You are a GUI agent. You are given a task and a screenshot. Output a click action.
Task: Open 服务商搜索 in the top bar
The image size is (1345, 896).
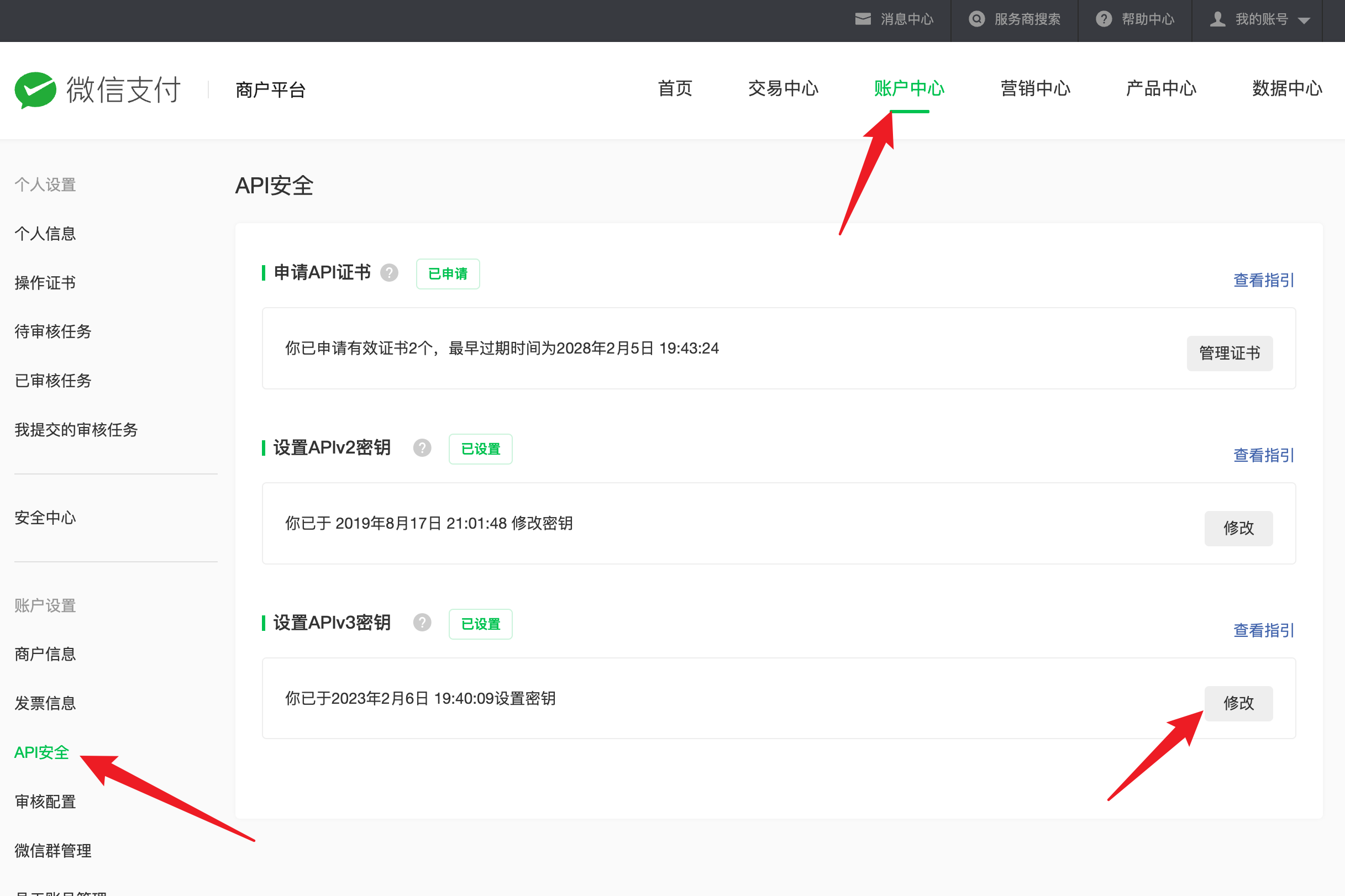pyautogui.click(x=1027, y=19)
